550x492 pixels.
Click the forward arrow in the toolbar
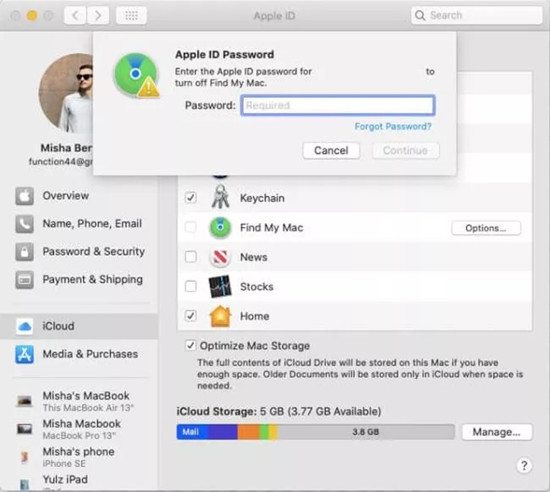click(x=98, y=15)
